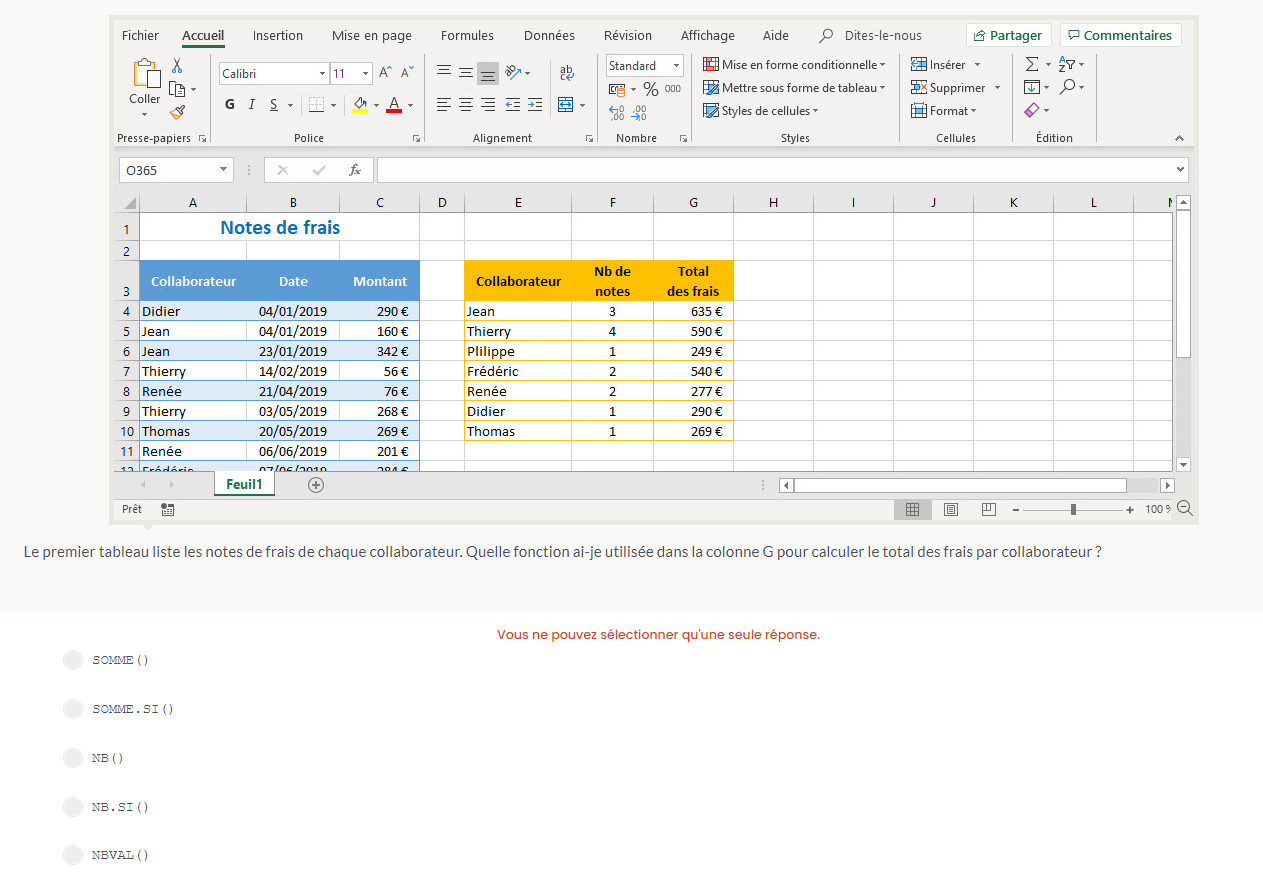Click merge and center icon
Viewport: 1263px width, 893px height.
(x=566, y=104)
